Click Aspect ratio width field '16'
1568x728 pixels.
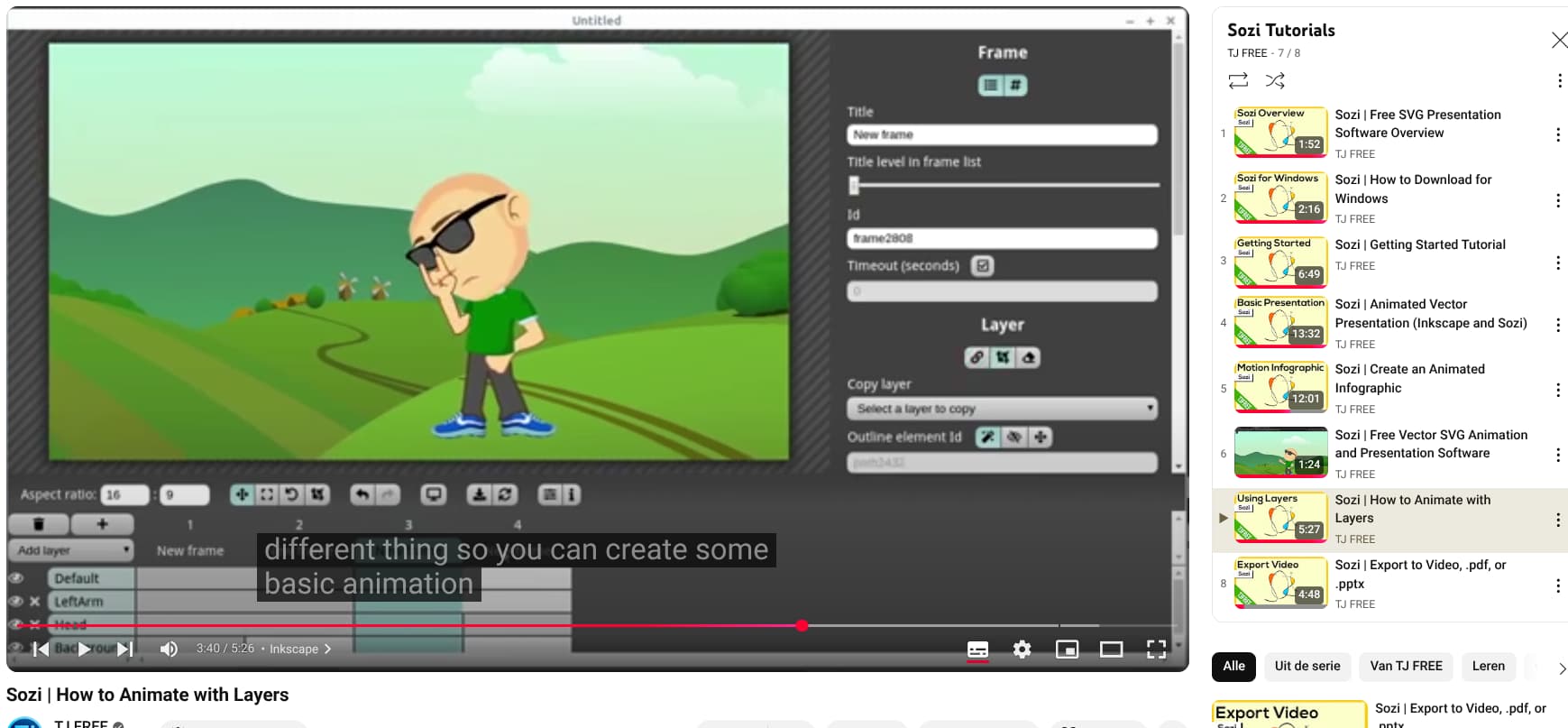coord(124,494)
